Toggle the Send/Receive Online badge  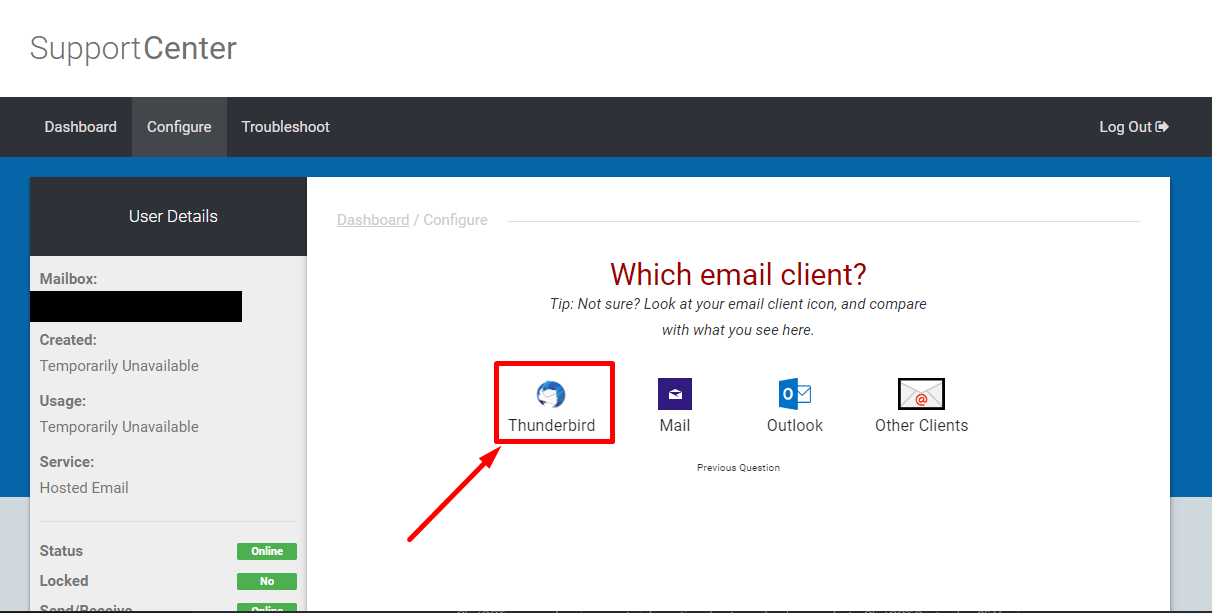(266, 607)
